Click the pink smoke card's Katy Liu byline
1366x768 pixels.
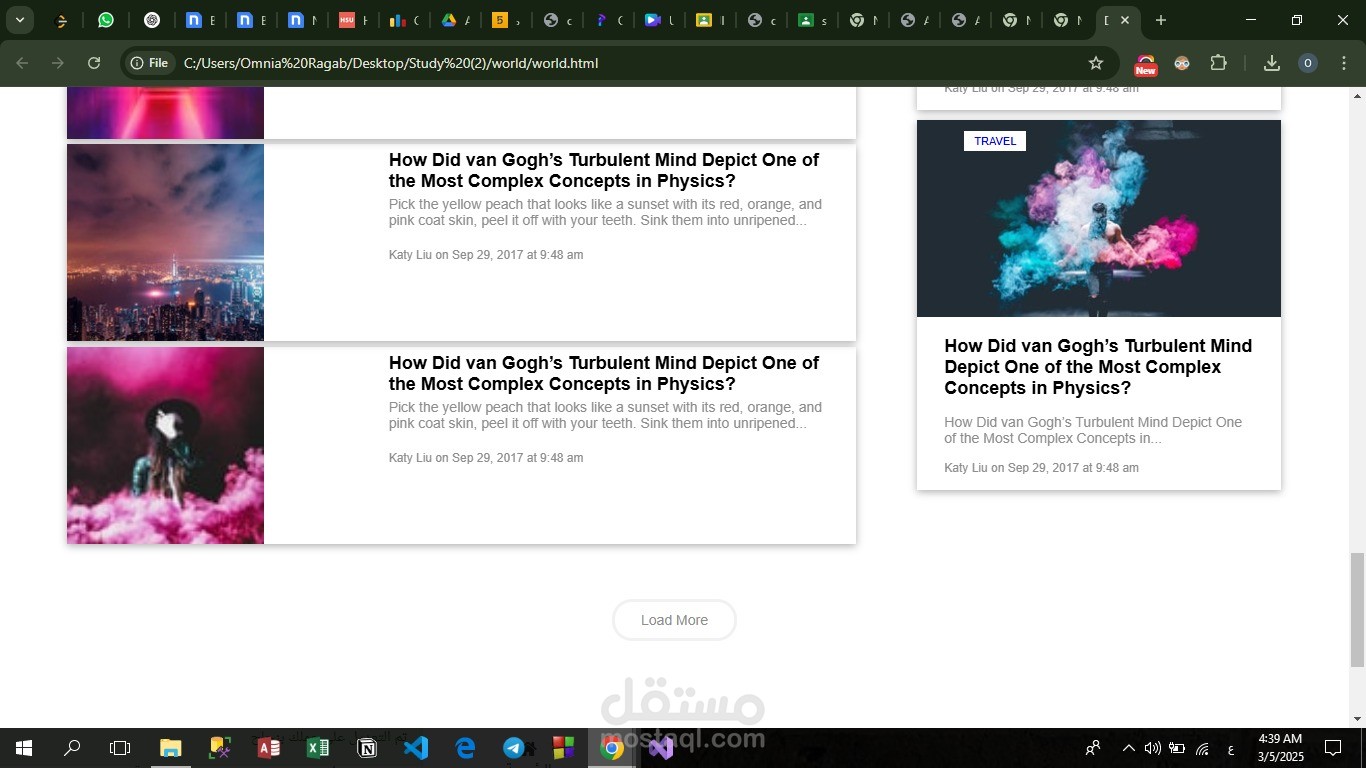[486, 458]
